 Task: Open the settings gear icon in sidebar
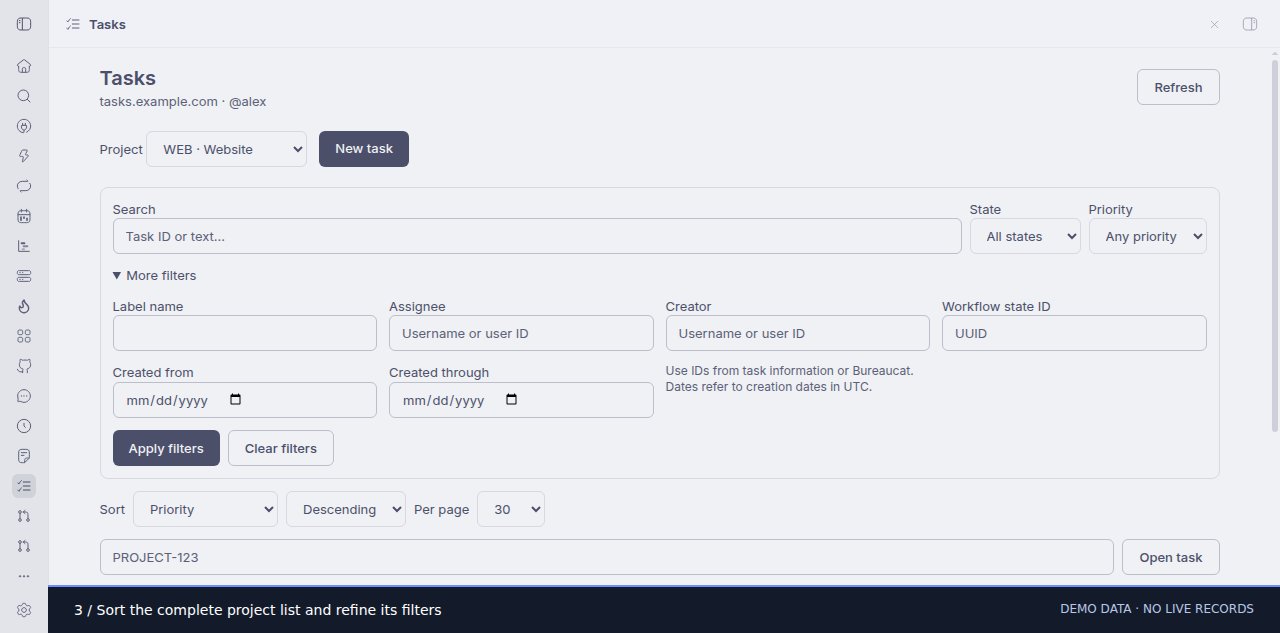tap(24, 610)
